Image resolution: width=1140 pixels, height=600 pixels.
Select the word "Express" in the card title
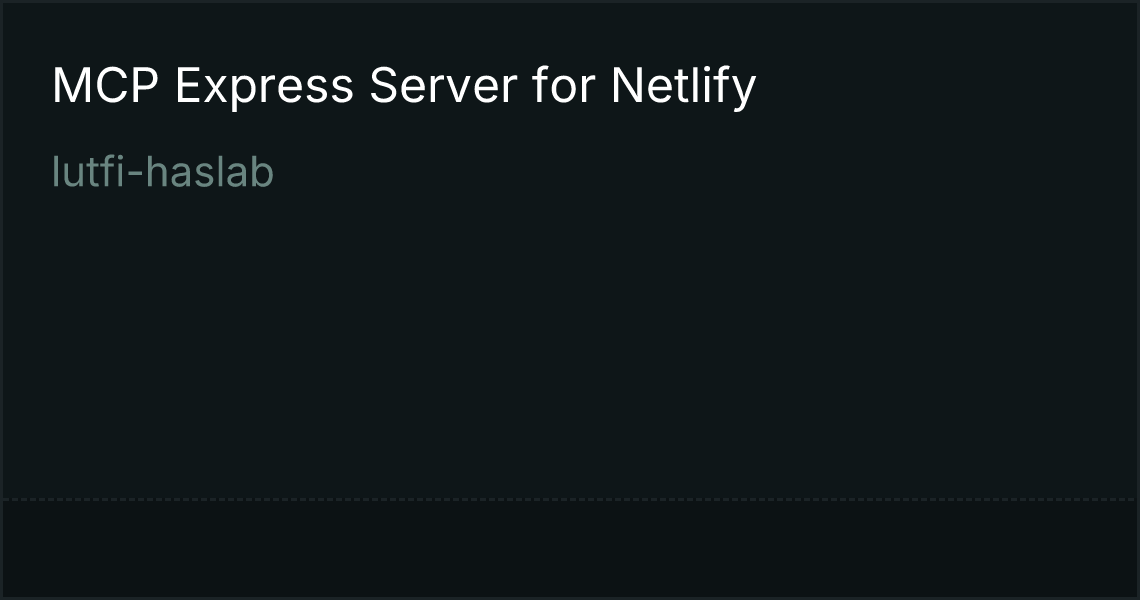pos(264,87)
